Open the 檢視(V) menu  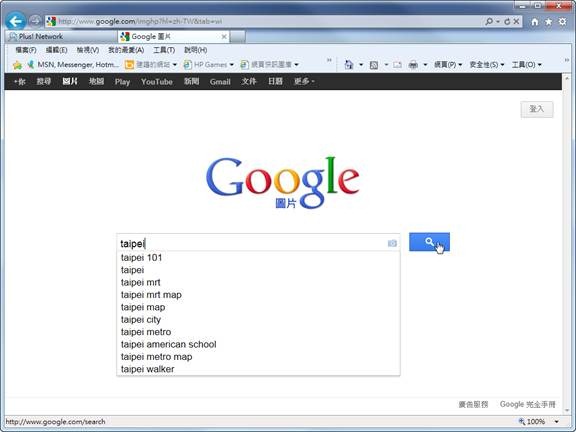(x=87, y=50)
